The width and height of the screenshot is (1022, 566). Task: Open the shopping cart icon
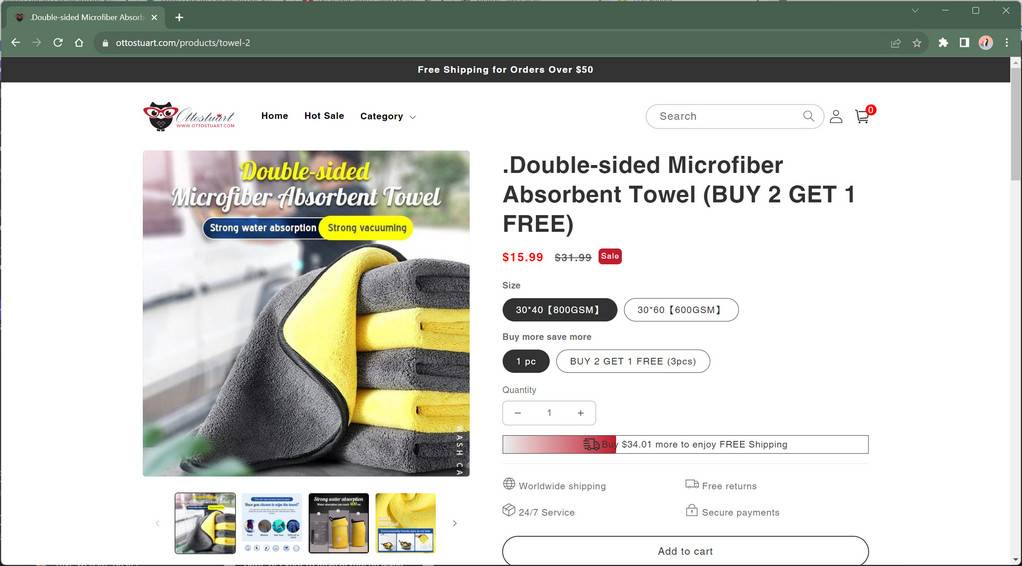862,116
